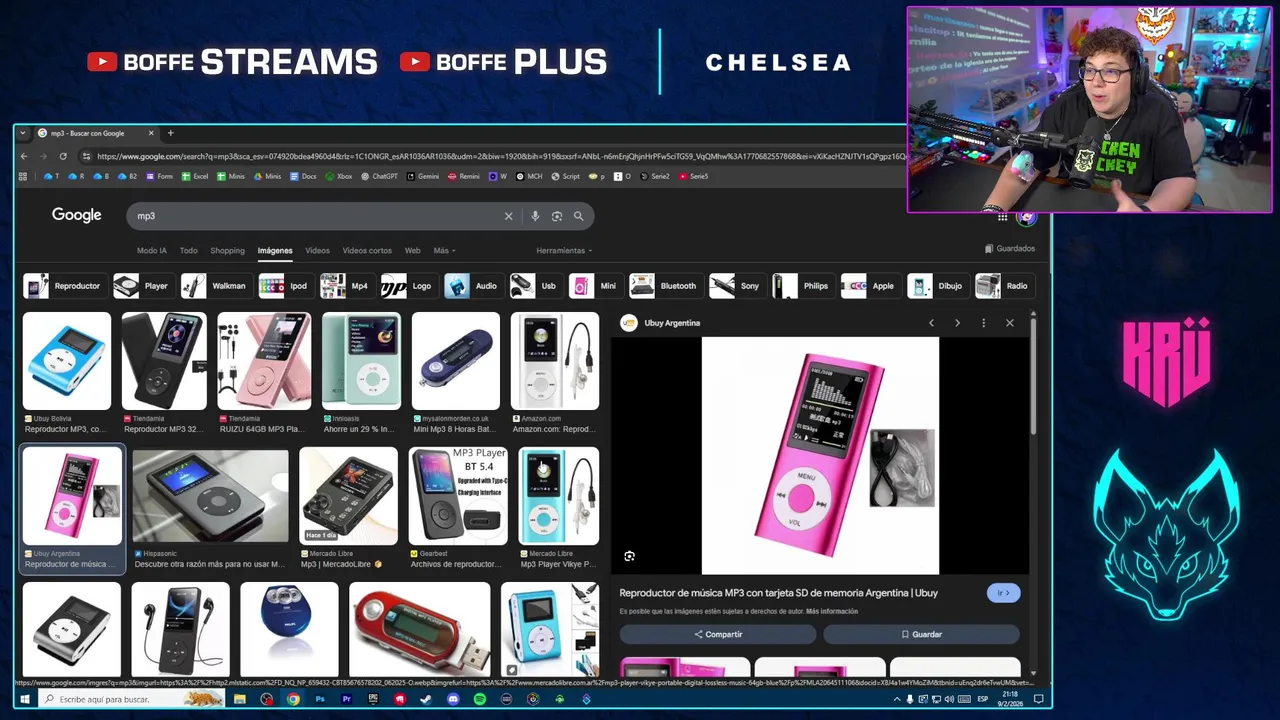
Task: Open the blue clip MP3 thumbnail from Ubuy Bolivia
Action: (67, 361)
